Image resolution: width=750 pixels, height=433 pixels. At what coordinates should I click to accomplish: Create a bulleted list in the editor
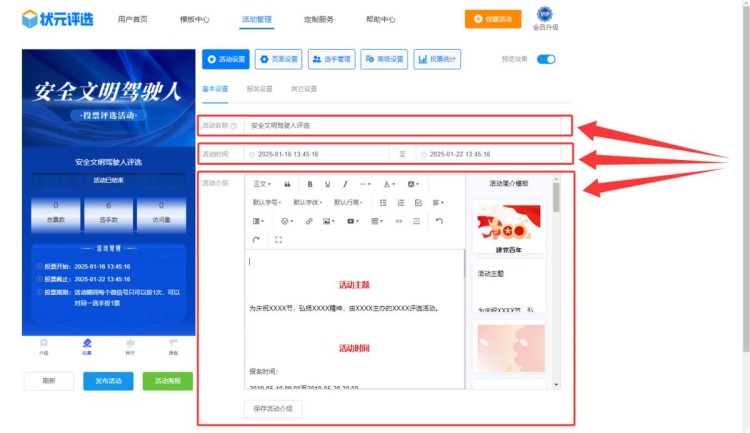click(x=383, y=202)
